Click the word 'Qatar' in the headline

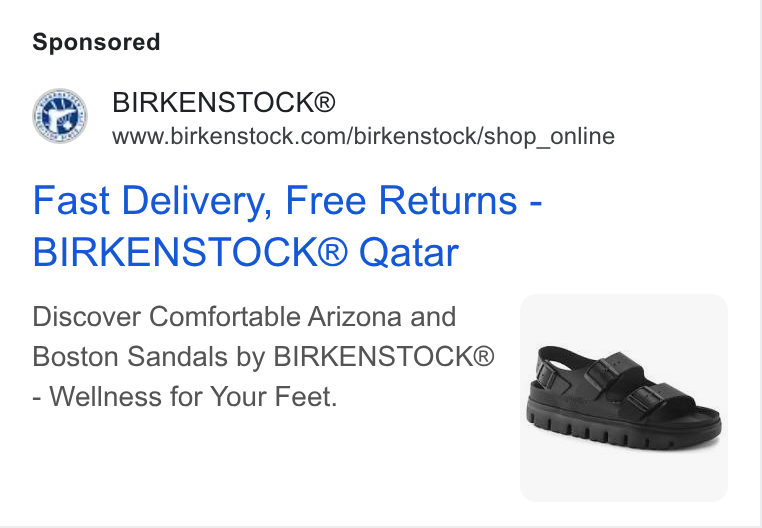pos(409,253)
